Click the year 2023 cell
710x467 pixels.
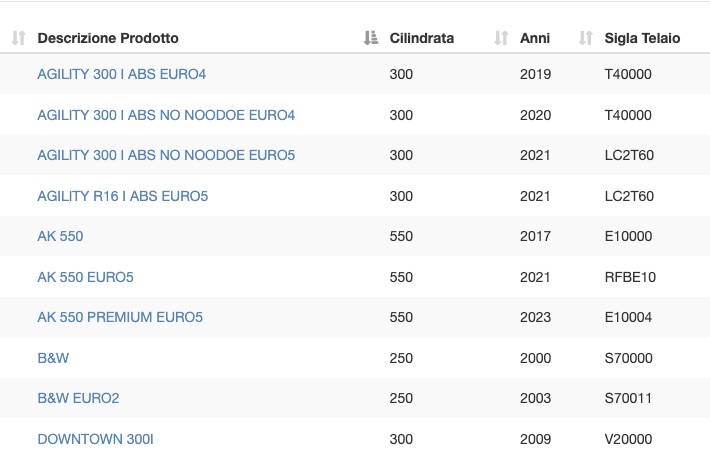[535, 317]
